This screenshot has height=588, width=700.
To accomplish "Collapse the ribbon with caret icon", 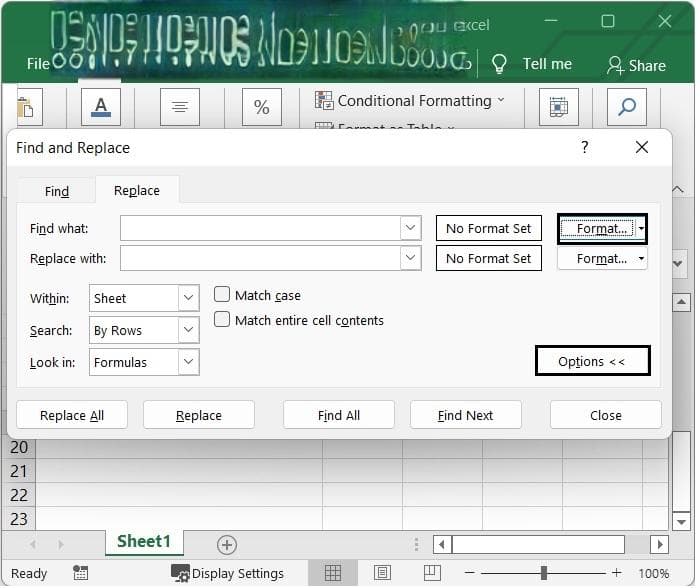I will 678,189.
